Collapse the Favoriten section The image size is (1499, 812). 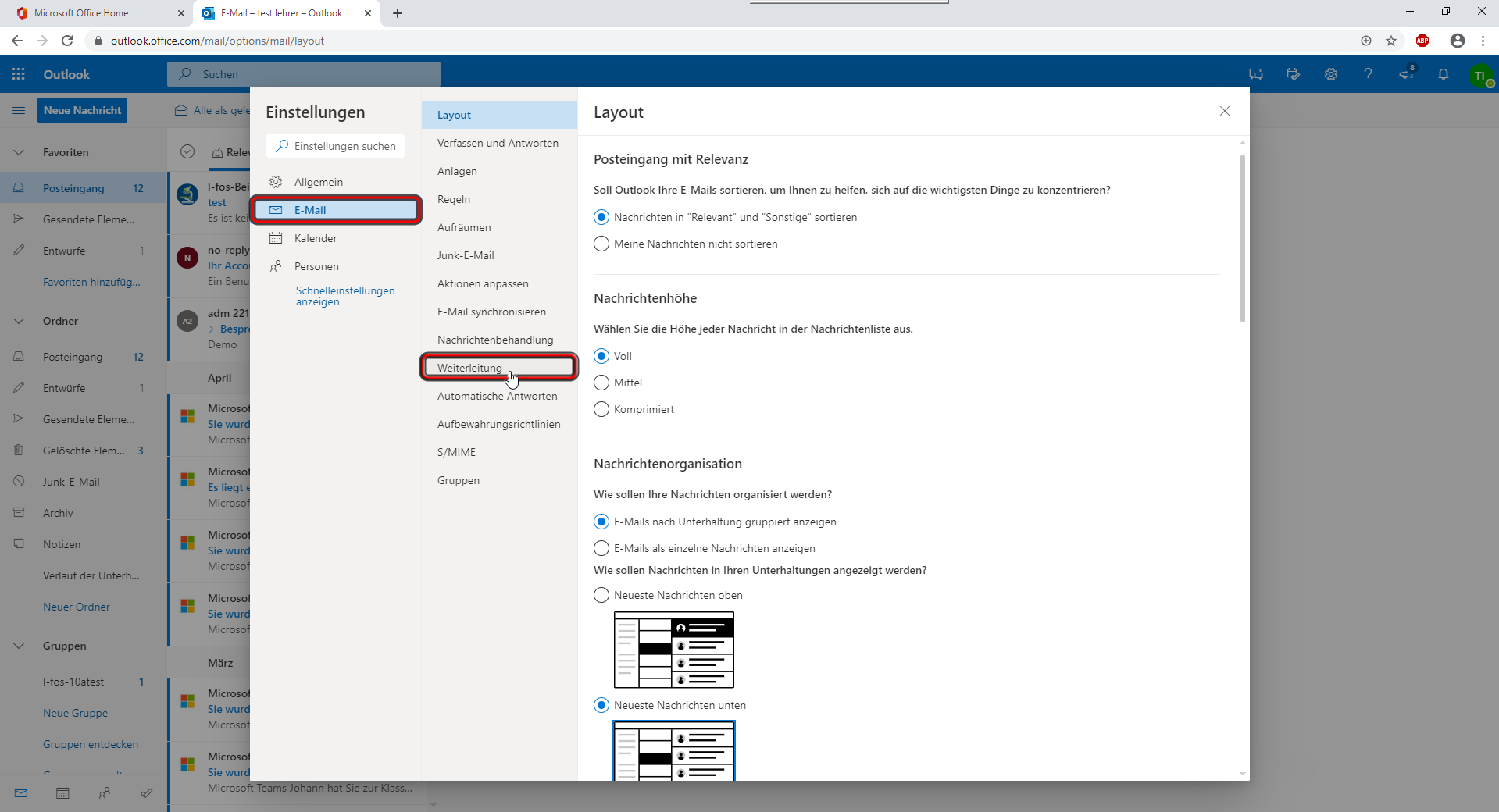pyautogui.click(x=18, y=152)
